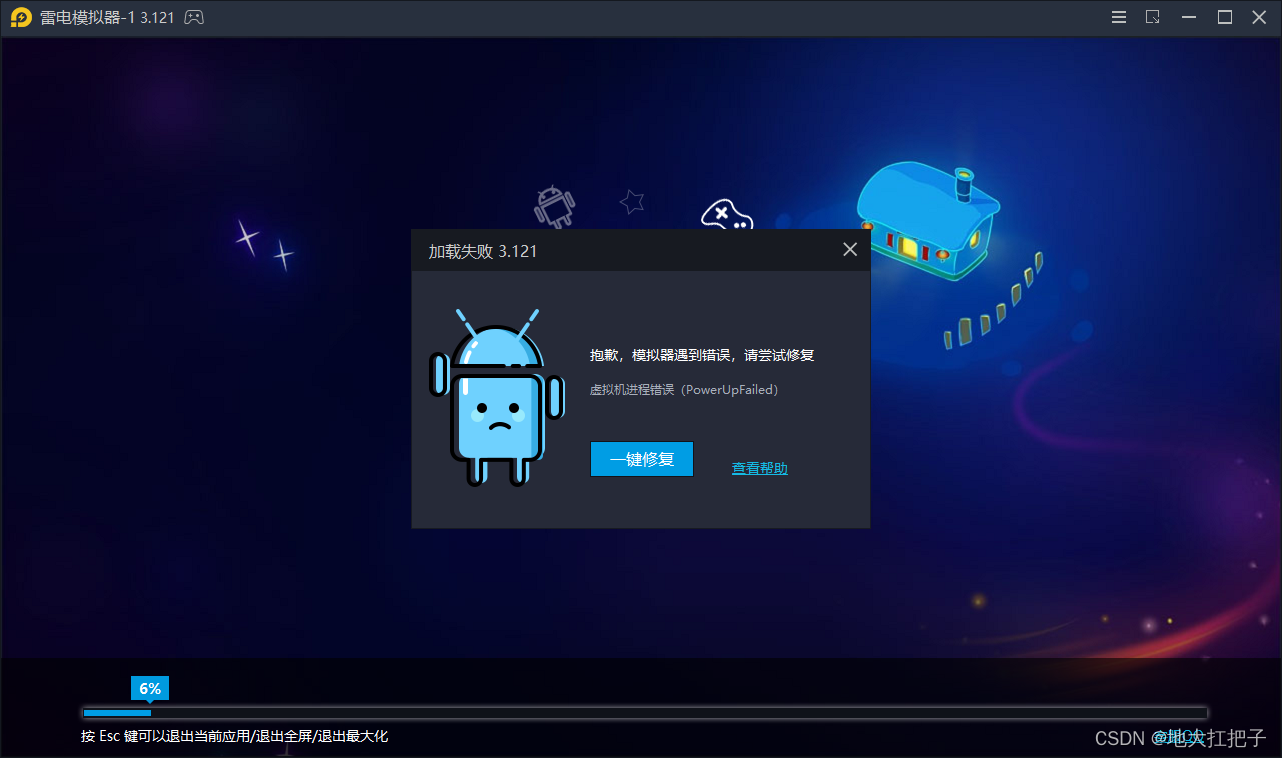1282x758 pixels.
Task: Click the sad Android robot illustration
Action: [497, 398]
